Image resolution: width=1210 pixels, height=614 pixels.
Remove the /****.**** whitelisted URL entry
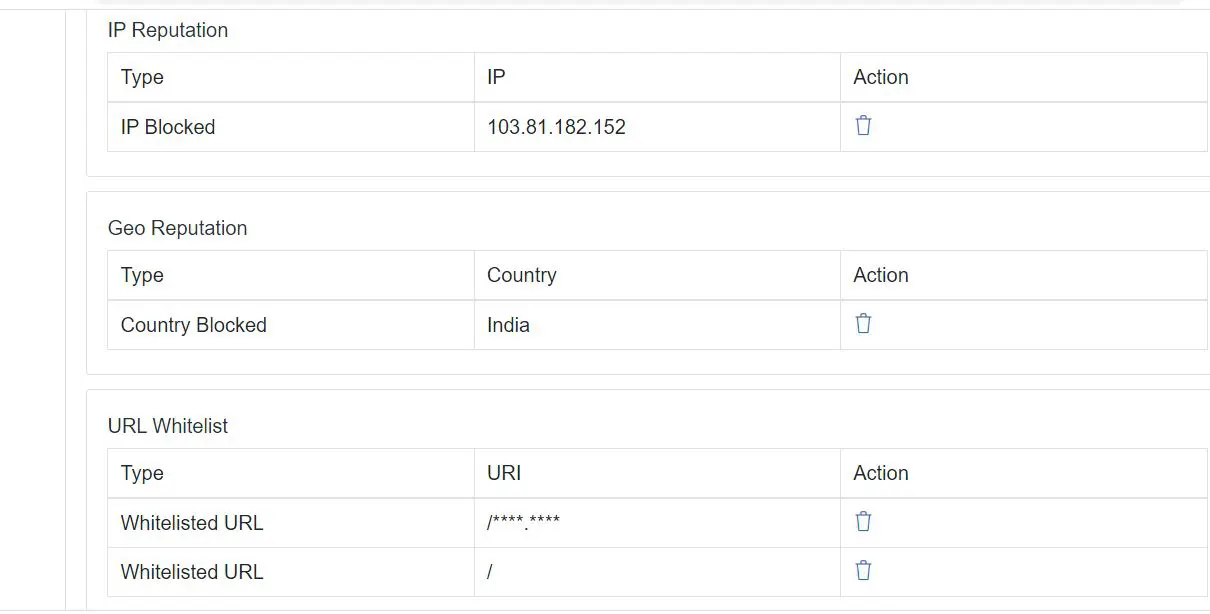pyautogui.click(x=863, y=522)
